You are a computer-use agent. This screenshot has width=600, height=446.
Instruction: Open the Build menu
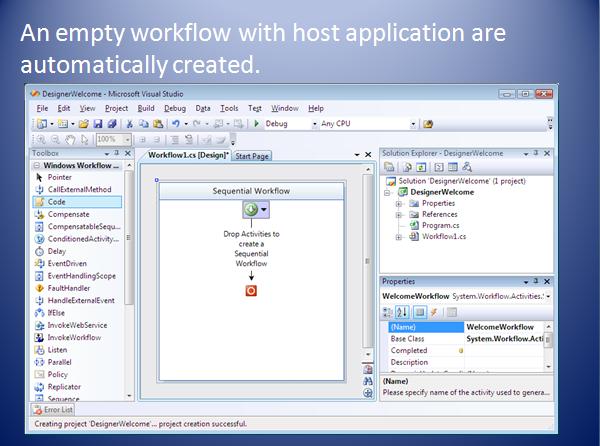(146, 108)
